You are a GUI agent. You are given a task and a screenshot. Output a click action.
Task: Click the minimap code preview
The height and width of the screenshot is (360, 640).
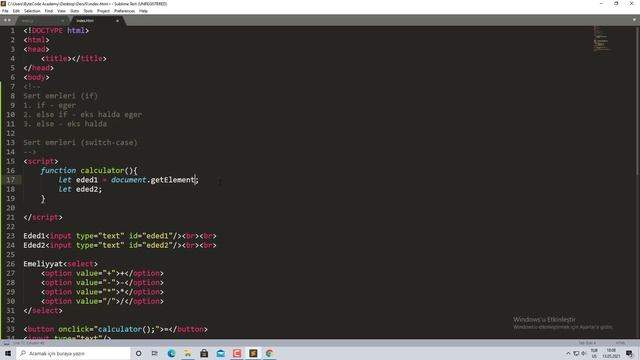click(x=602, y=39)
